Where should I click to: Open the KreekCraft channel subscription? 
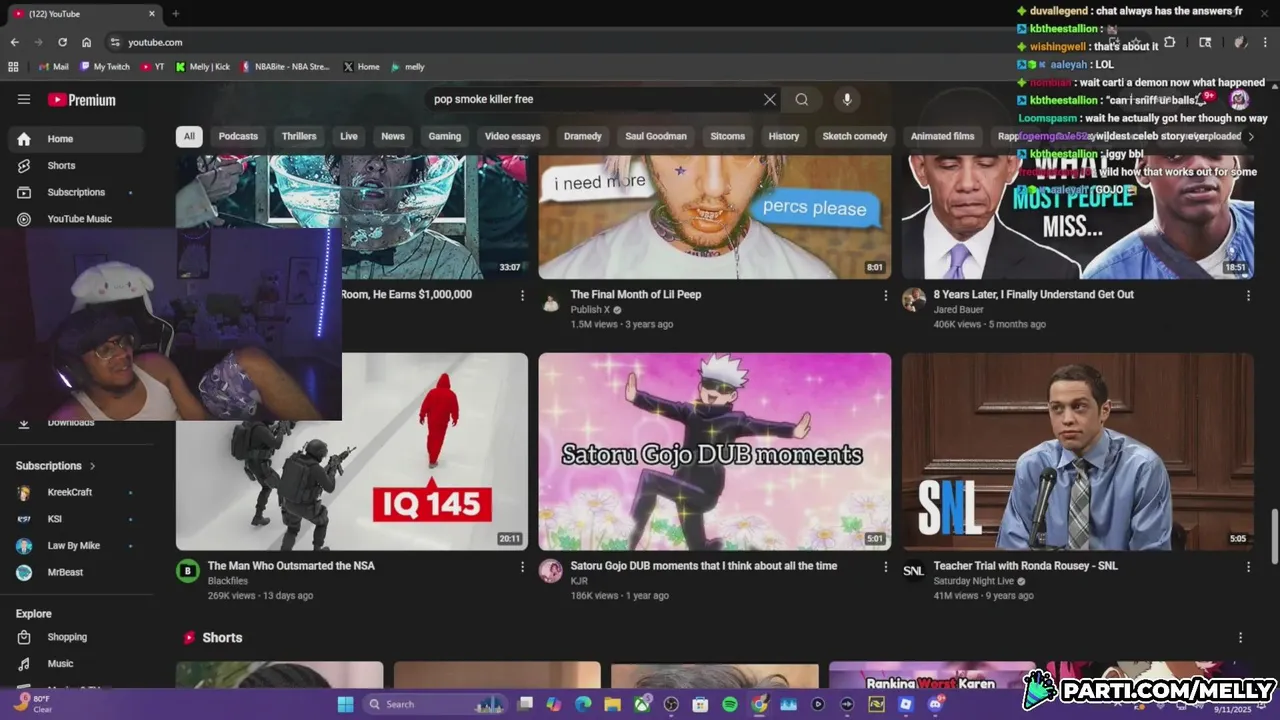click(x=76, y=492)
